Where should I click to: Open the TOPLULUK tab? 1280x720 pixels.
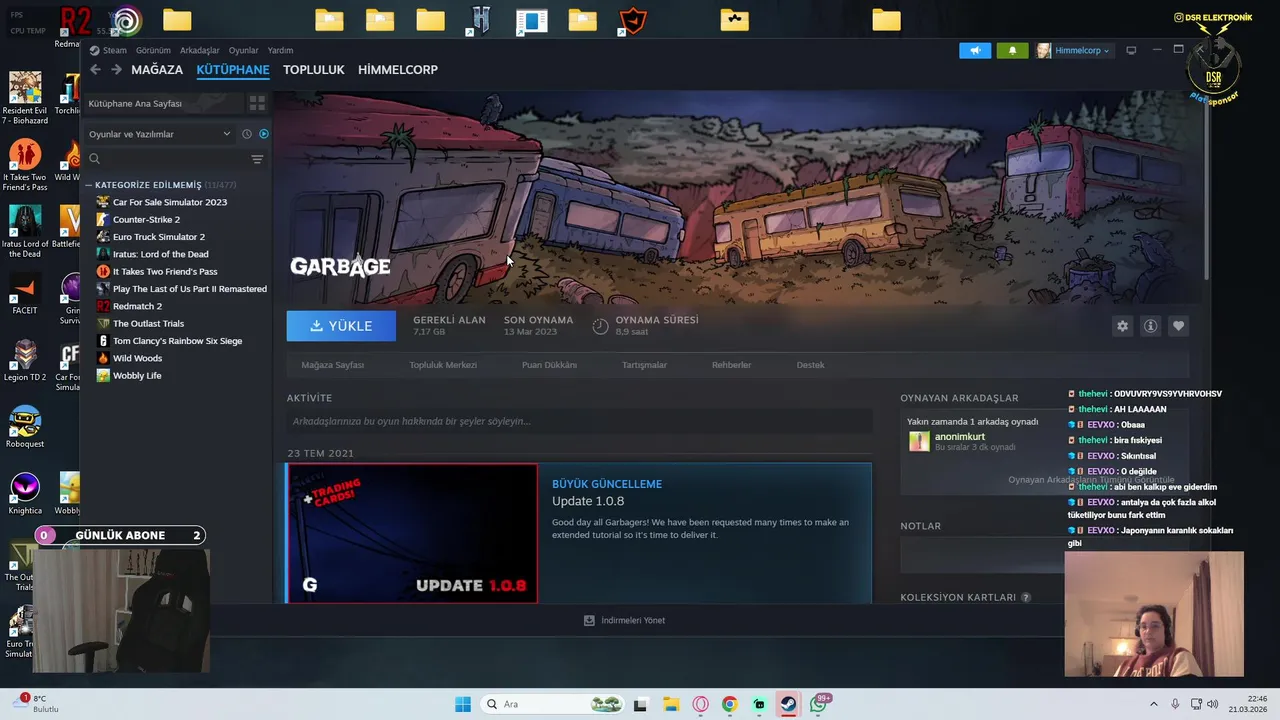click(313, 69)
